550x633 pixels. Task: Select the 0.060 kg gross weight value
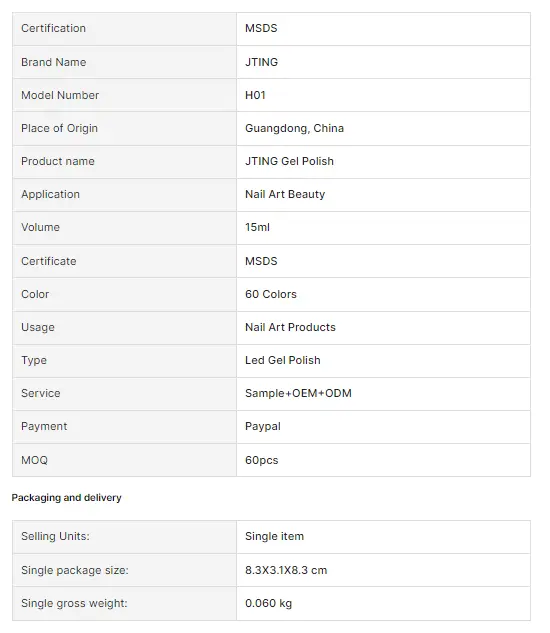click(x=268, y=604)
